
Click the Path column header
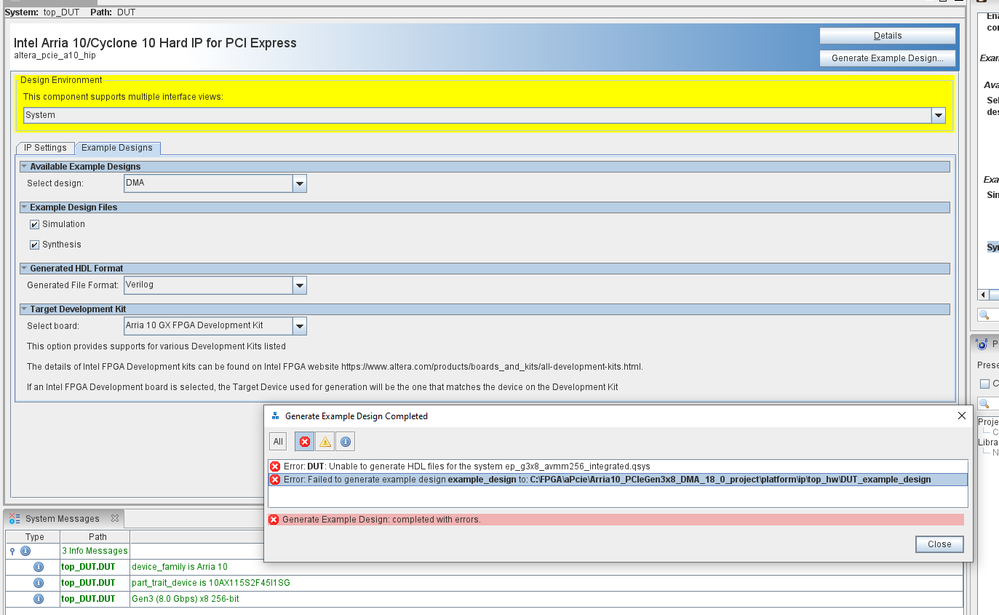(x=97, y=537)
